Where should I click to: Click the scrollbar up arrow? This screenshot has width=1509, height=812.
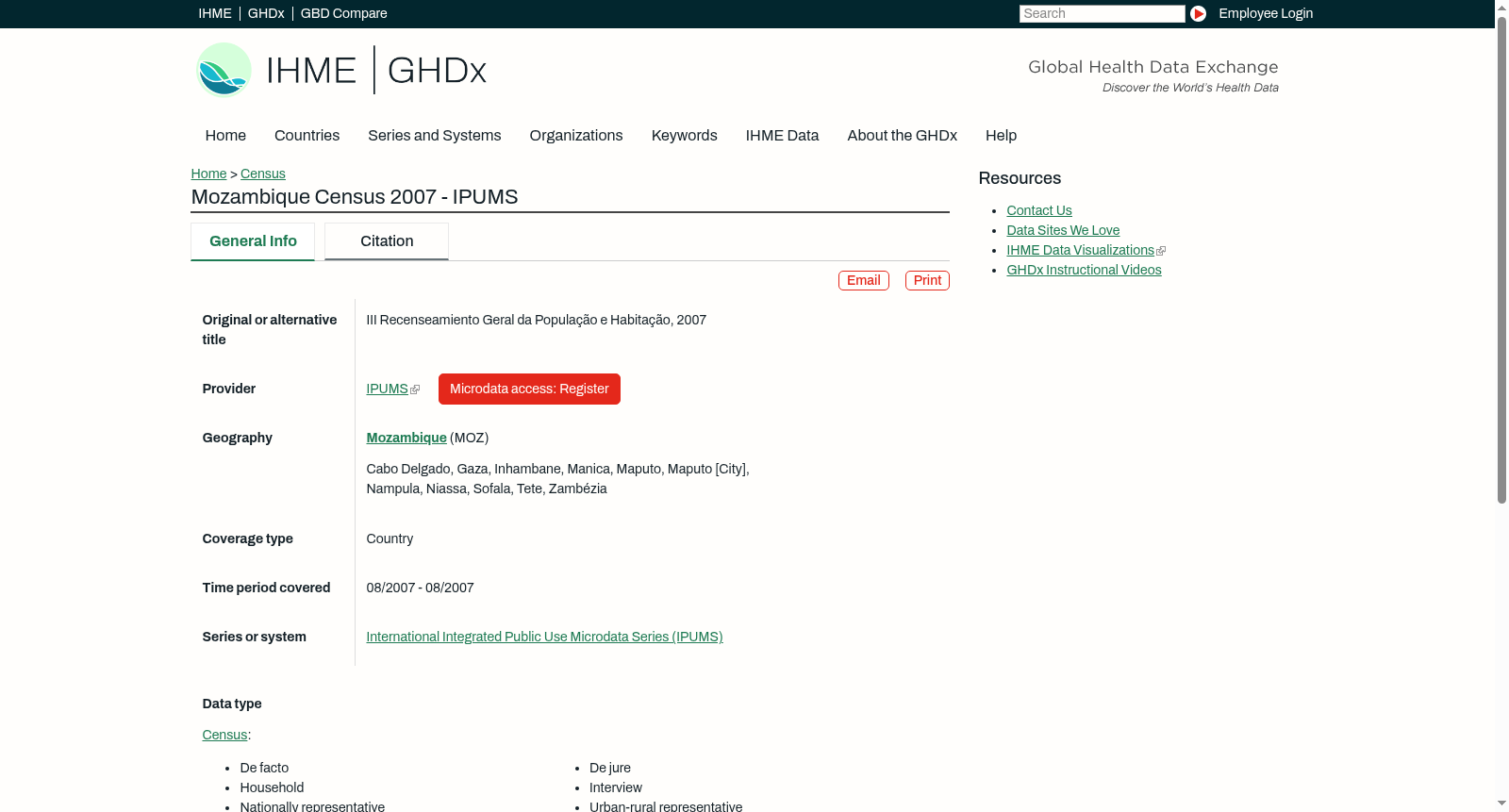tap(1501, 7)
